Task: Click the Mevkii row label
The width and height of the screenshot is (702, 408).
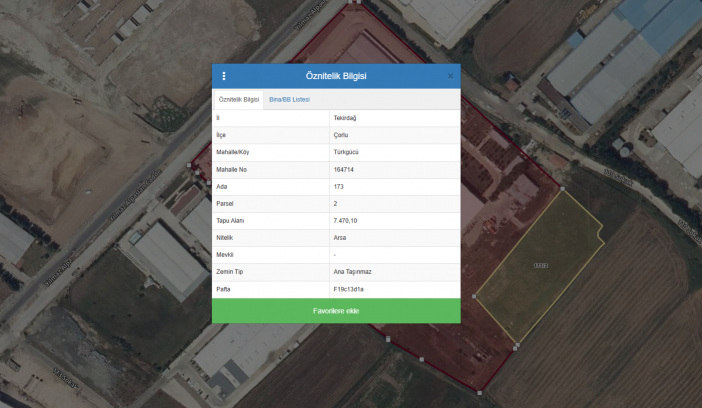Action: [x=224, y=254]
